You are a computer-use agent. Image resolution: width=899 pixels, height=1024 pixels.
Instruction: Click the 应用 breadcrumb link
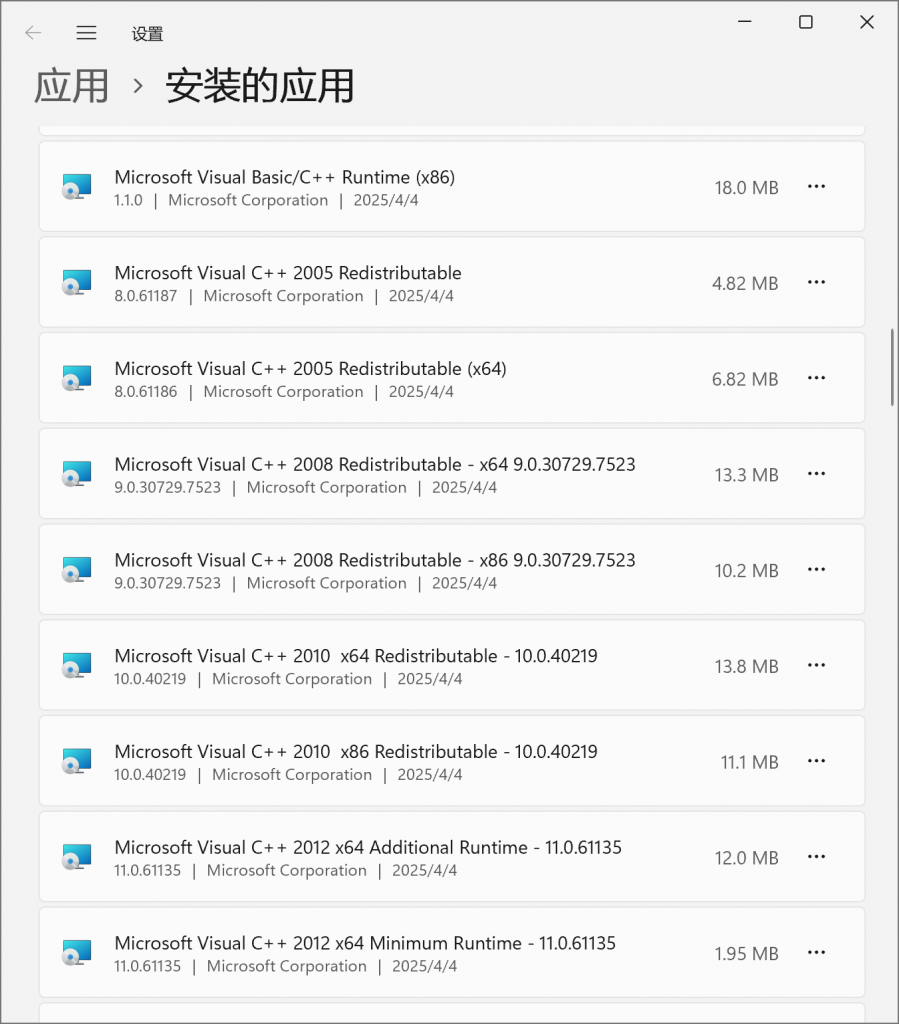click(71, 86)
